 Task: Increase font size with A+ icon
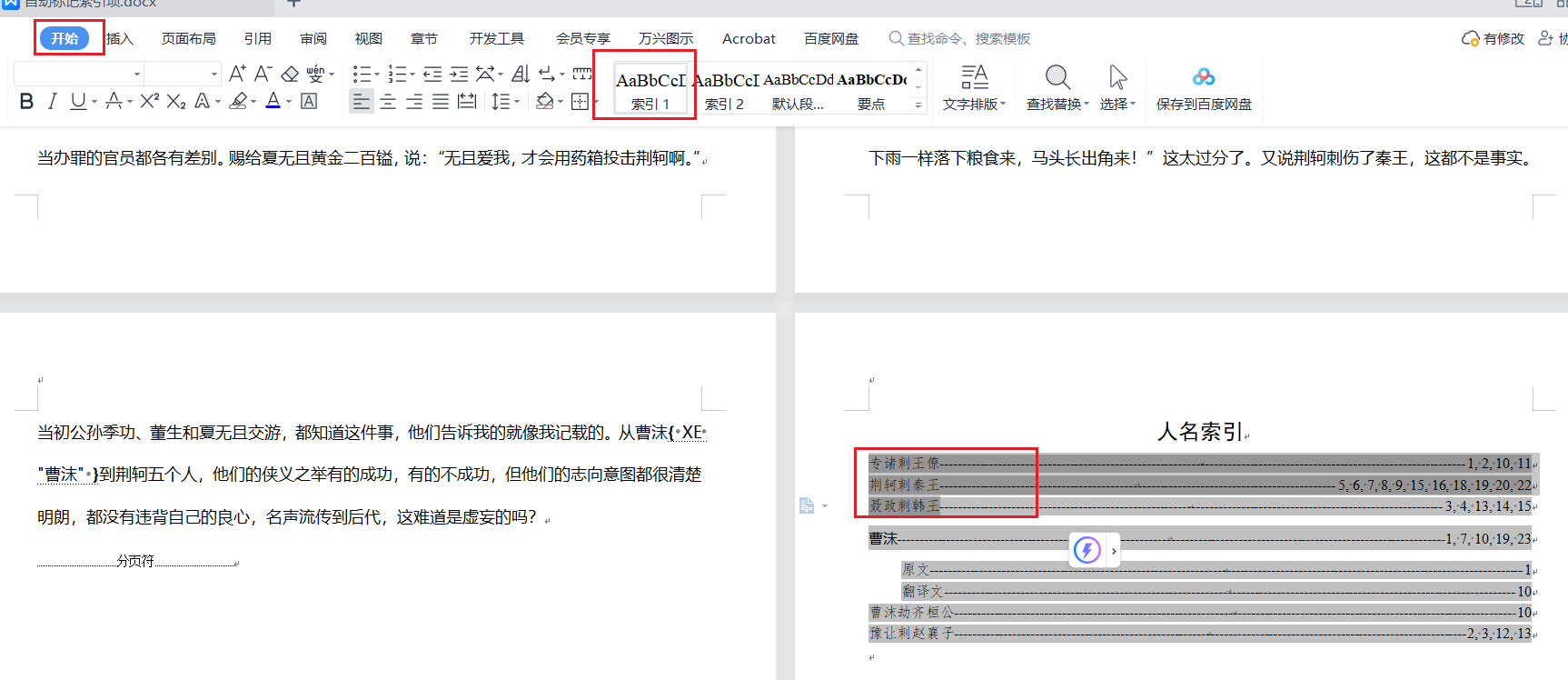[237, 74]
